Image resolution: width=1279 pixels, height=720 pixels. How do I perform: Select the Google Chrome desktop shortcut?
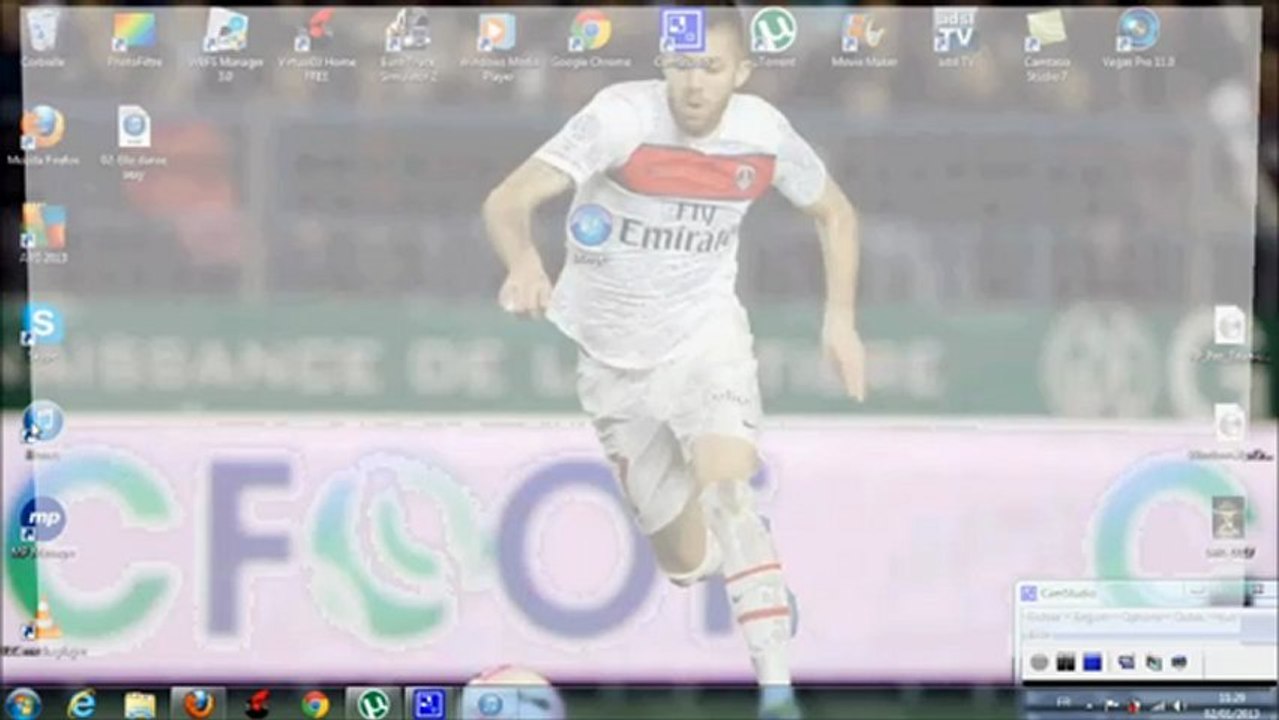590,39
